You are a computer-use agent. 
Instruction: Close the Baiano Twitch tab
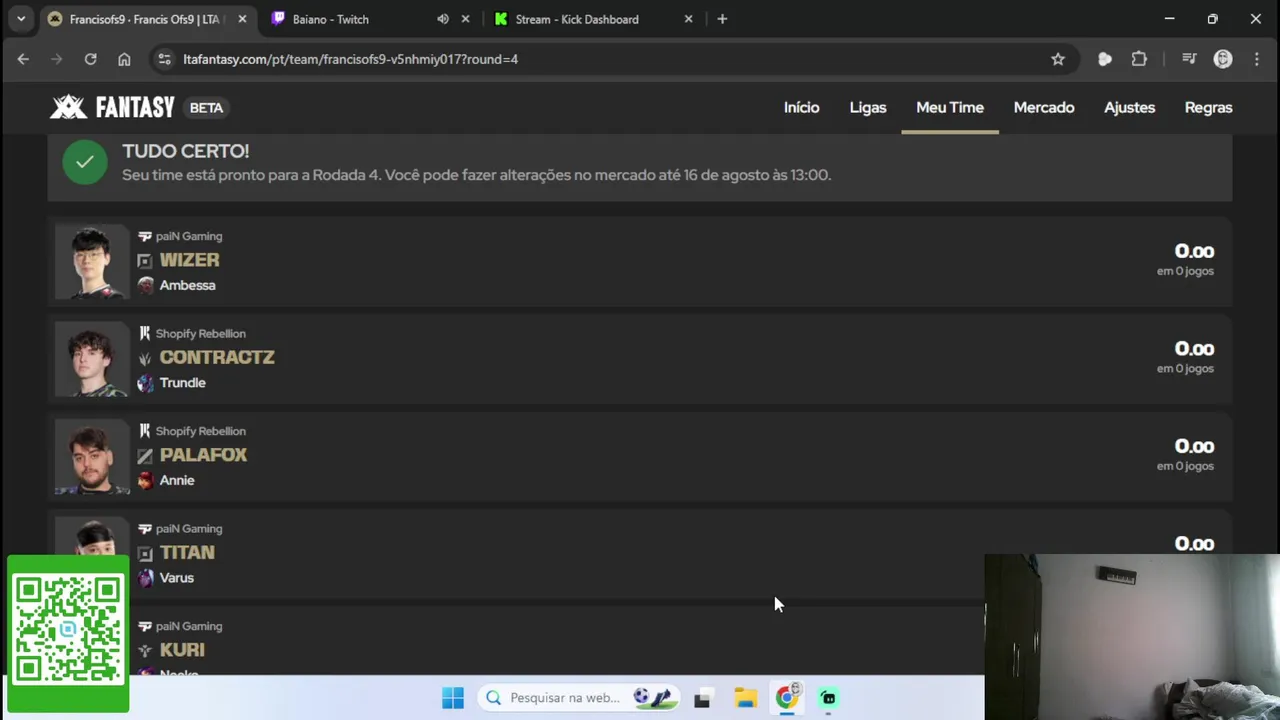(x=465, y=19)
